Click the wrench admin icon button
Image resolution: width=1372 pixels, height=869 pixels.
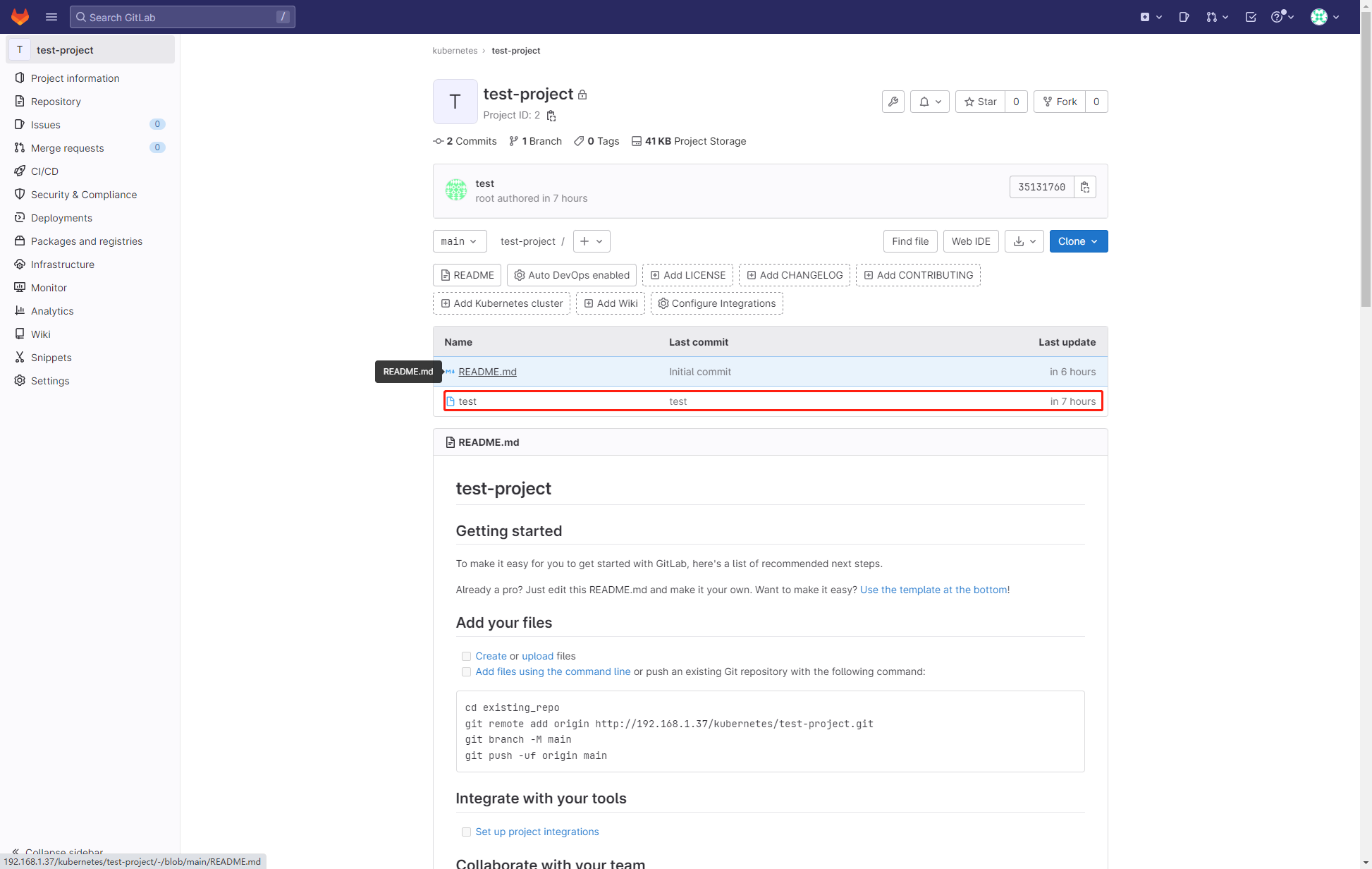click(893, 102)
